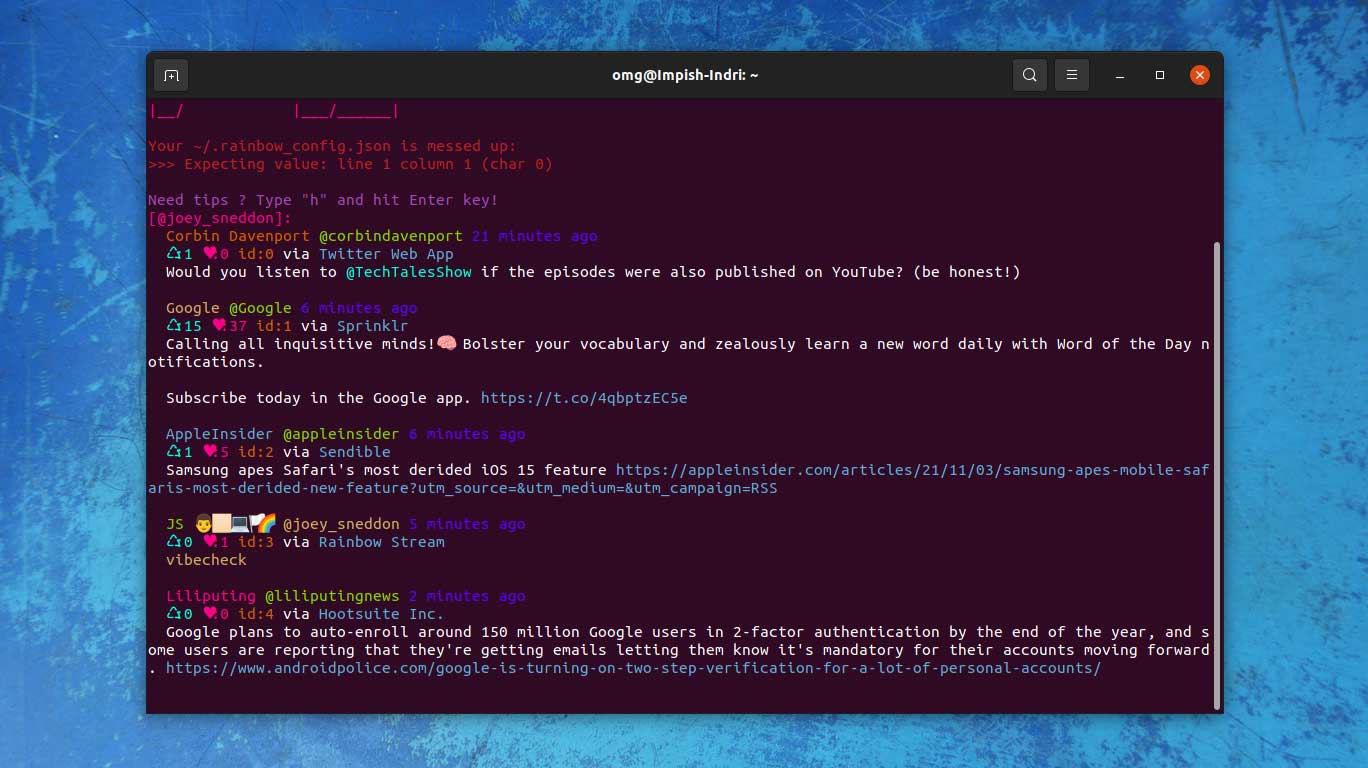Open the terminal hamburger menu
Image resolution: width=1368 pixels, height=768 pixels.
tap(1072, 75)
